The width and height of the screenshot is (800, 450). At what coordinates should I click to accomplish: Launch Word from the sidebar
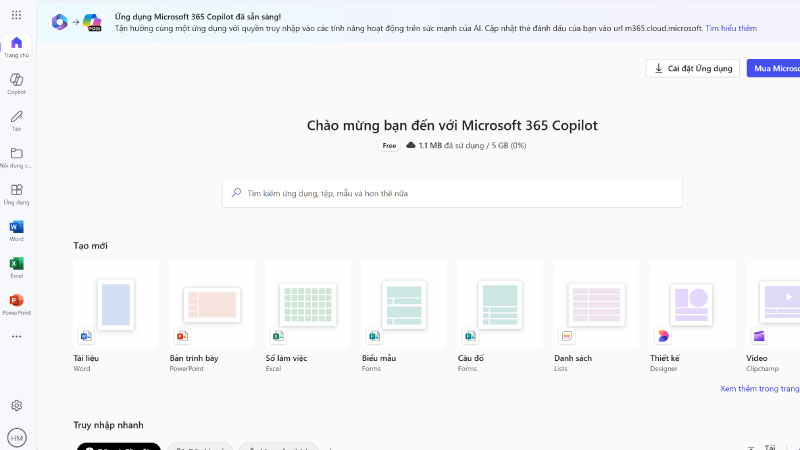(x=16, y=229)
